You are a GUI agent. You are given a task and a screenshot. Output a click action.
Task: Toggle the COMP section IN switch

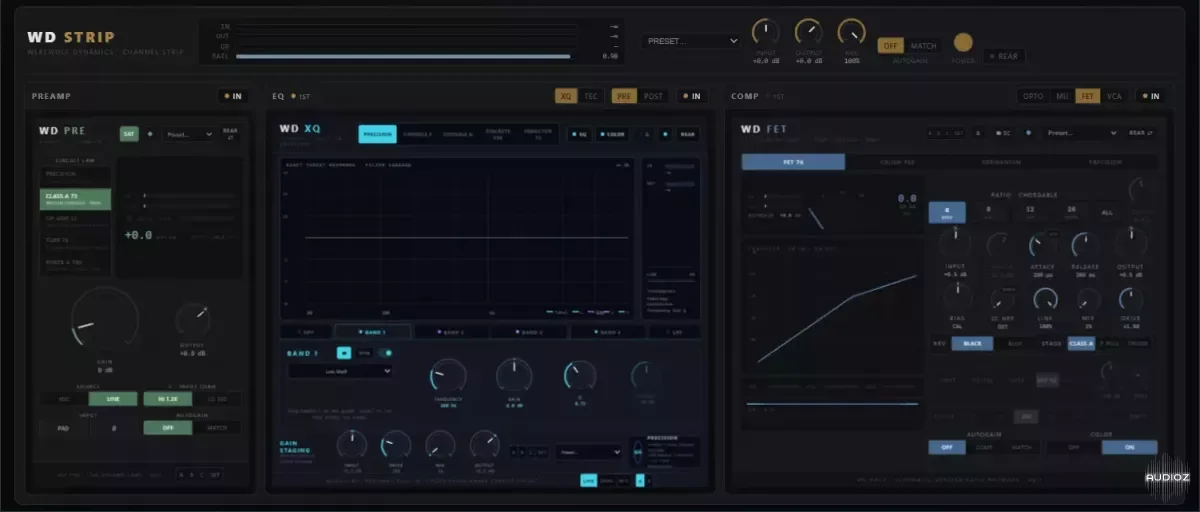pyautogui.click(x=1151, y=96)
